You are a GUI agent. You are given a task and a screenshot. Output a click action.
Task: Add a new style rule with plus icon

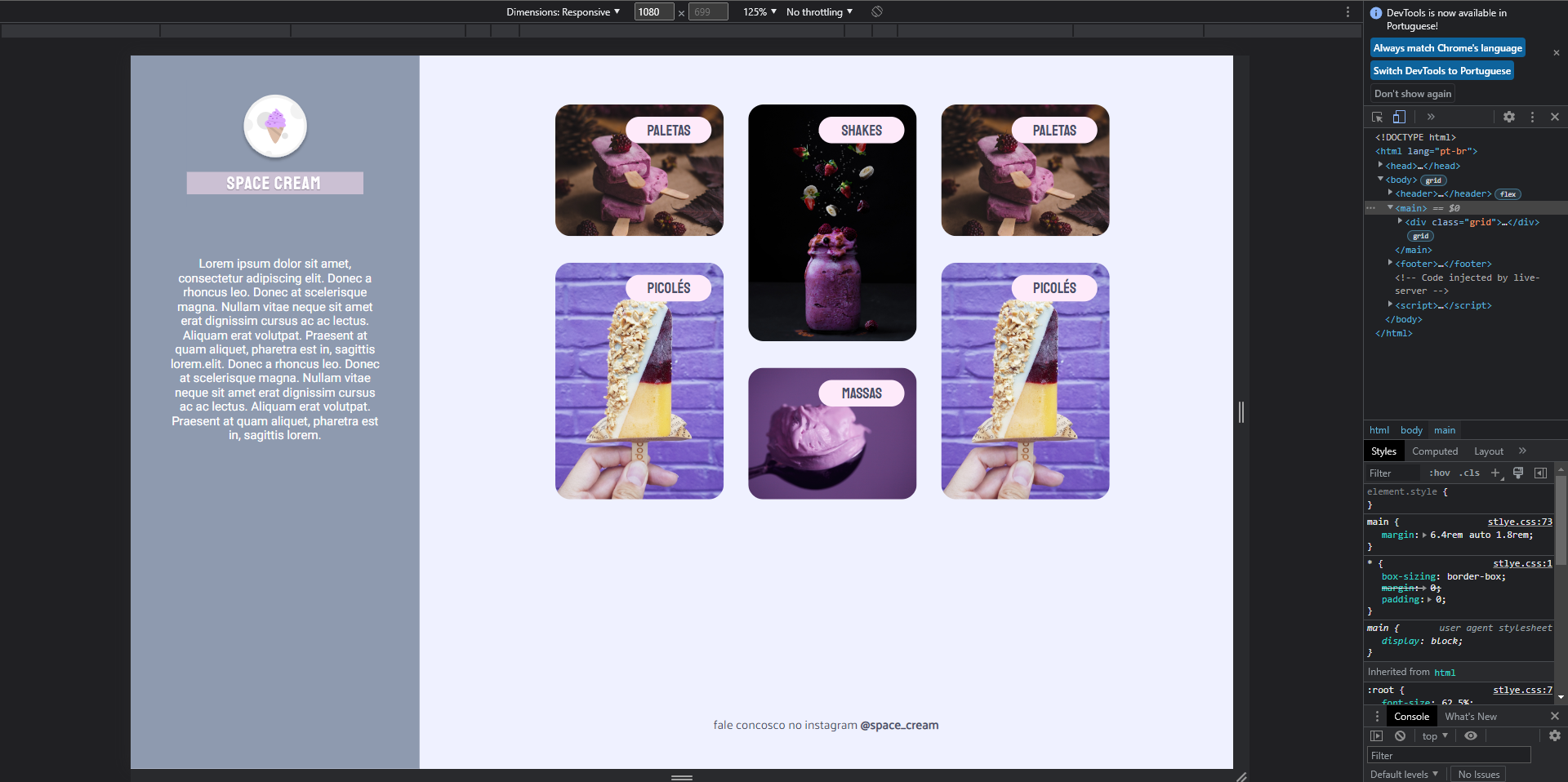[x=1496, y=473]
